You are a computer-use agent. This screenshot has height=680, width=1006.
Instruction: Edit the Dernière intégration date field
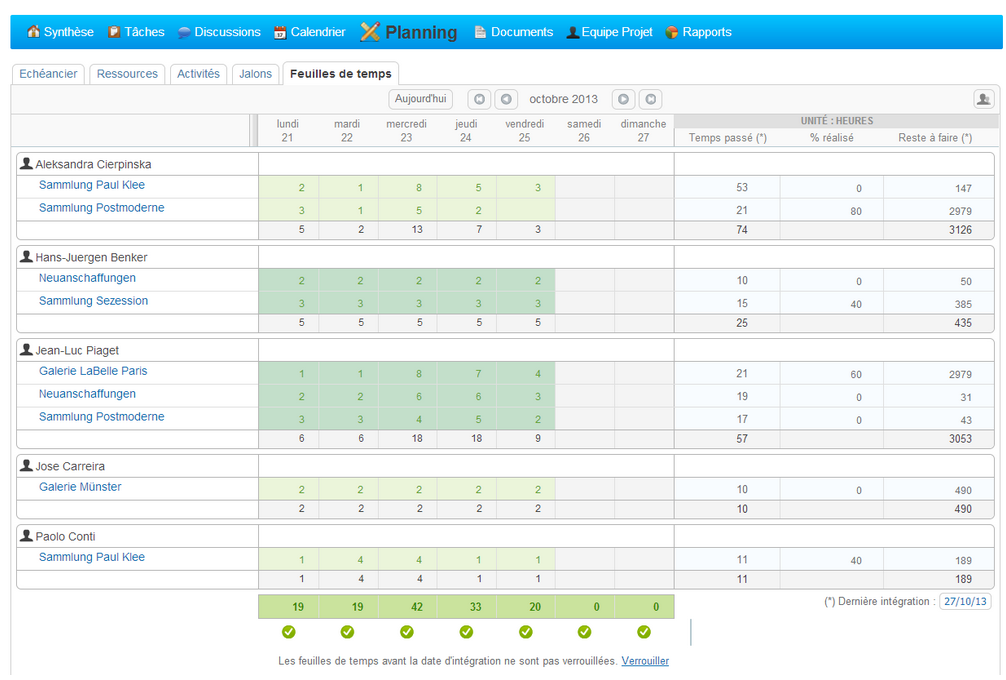coord(964,602)
